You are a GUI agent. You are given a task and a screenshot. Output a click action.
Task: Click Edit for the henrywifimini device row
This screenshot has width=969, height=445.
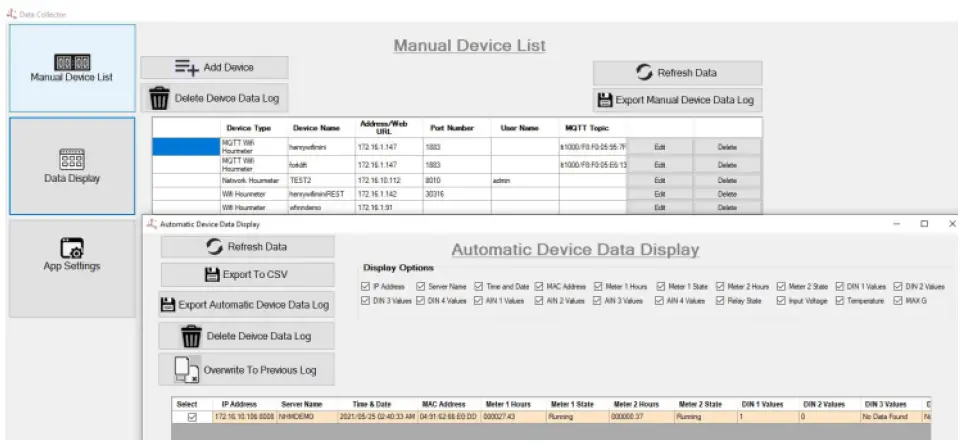click(659, 147)
